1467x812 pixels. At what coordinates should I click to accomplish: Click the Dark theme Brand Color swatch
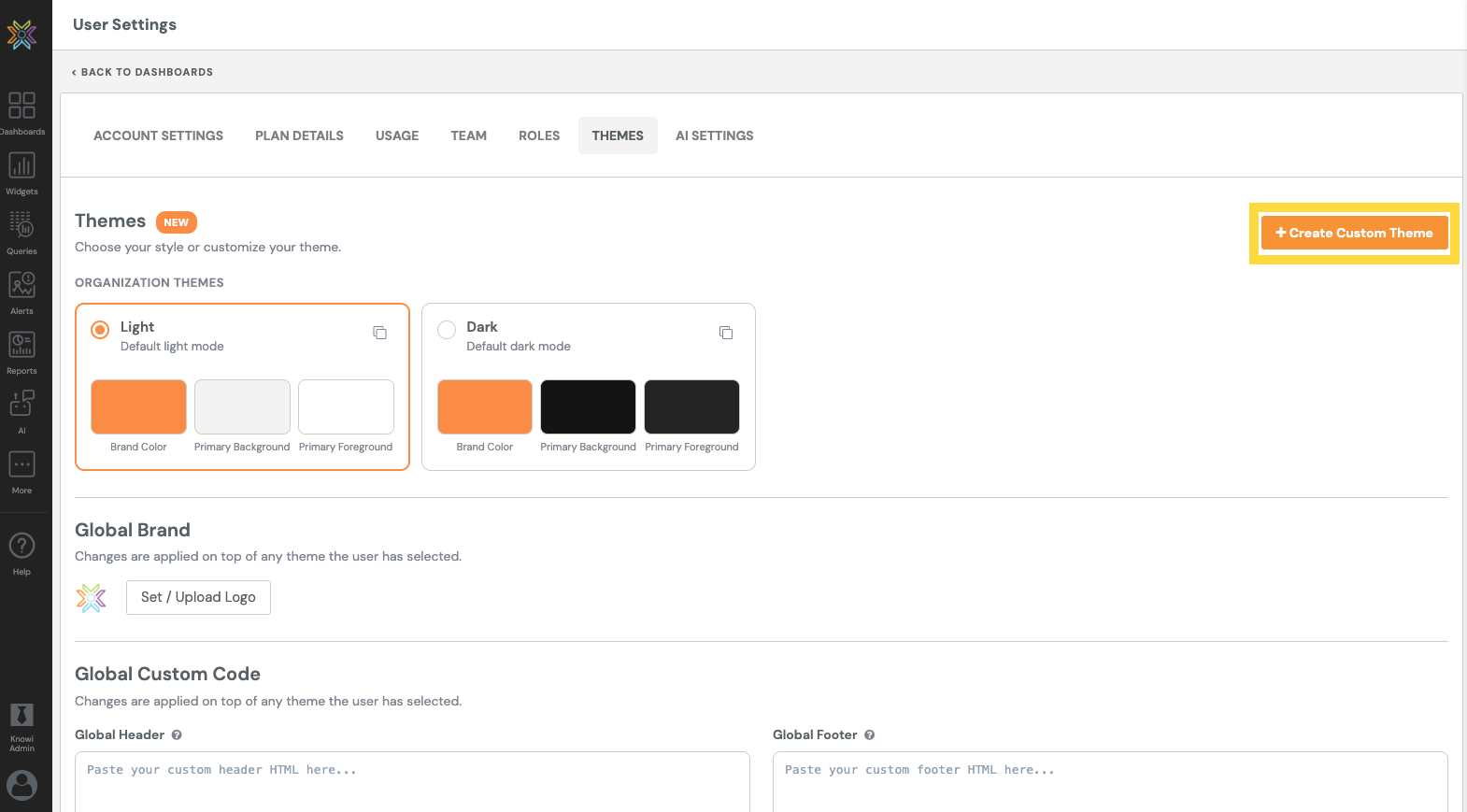click(x=485, y=406)
